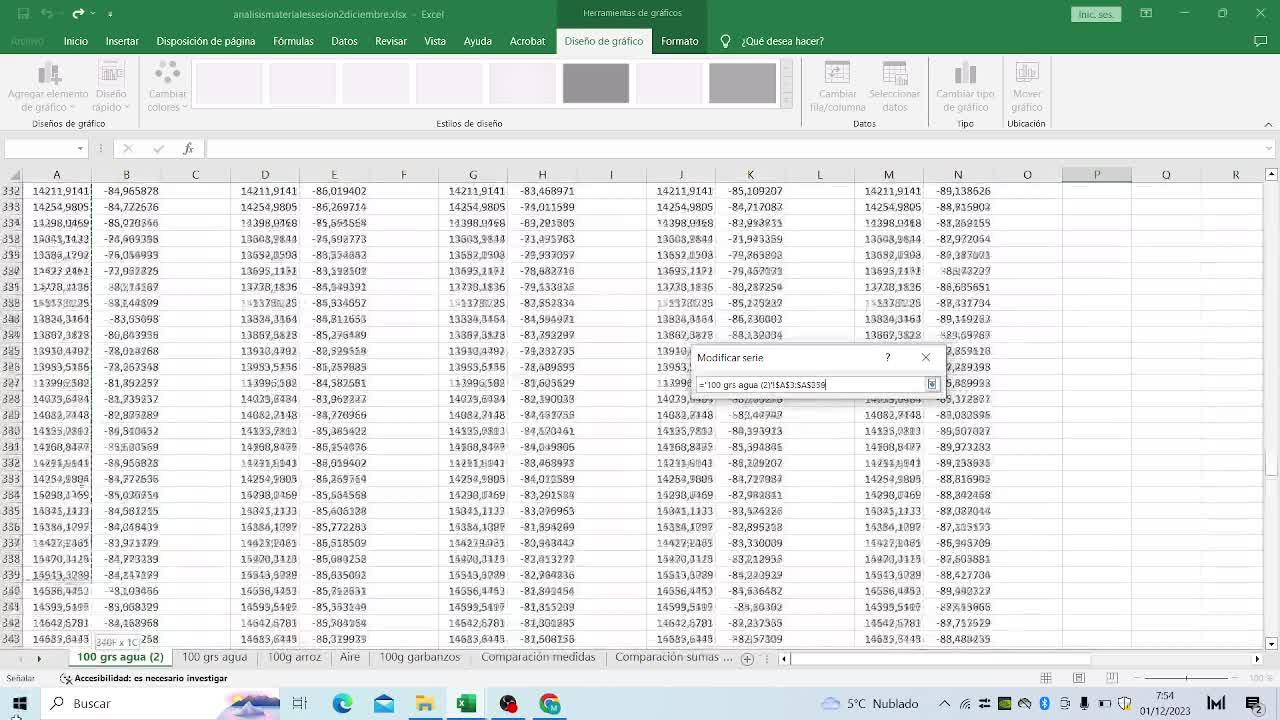Image resolution: width=1280 pixels, height=720 pixels.
Task: Select the dark gray chart style thumbnail
Action: pos(596,83)
